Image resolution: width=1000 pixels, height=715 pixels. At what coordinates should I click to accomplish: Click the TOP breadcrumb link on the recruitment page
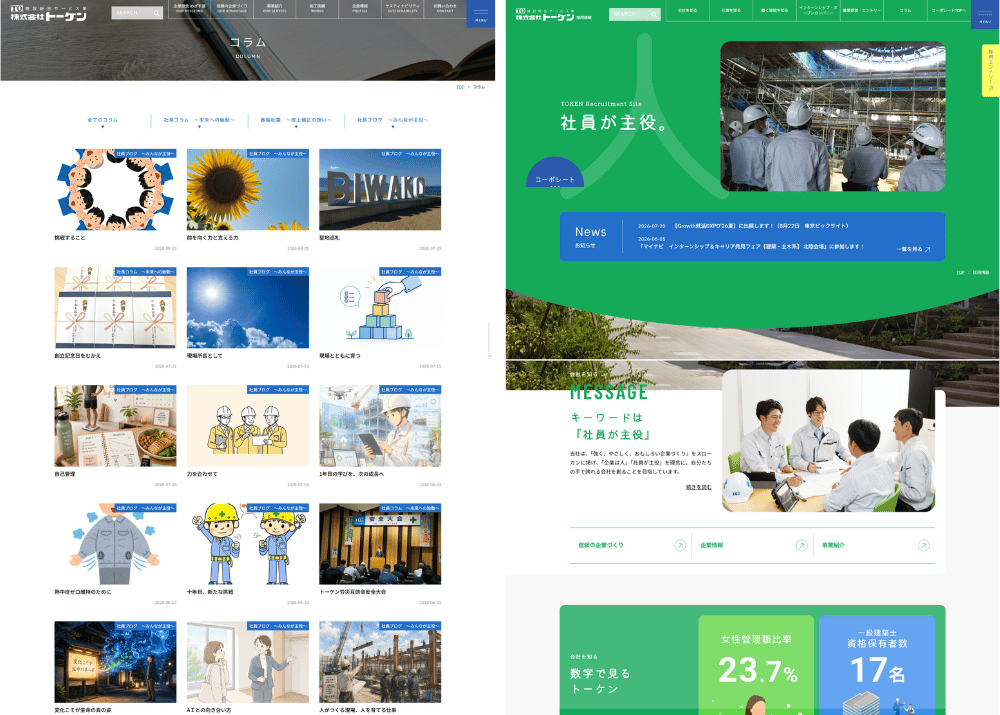pyautogui.click(x=960, y=272)
